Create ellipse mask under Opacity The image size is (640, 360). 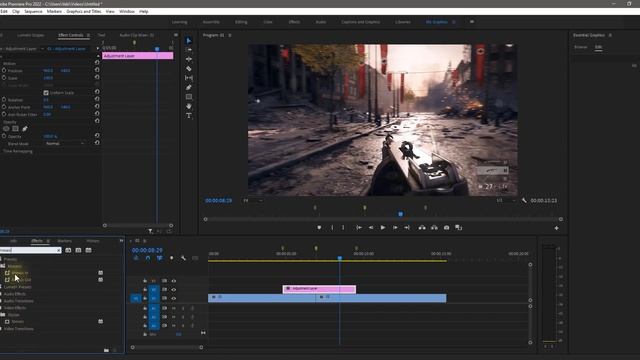pos(6,129)
